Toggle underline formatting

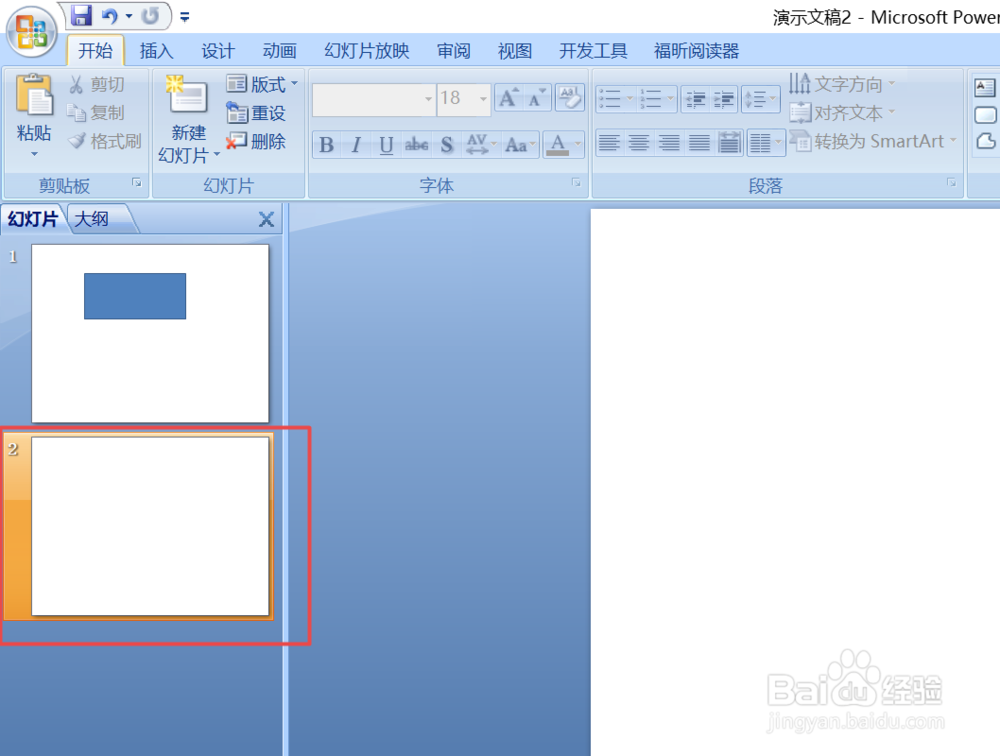coord(386,145)
